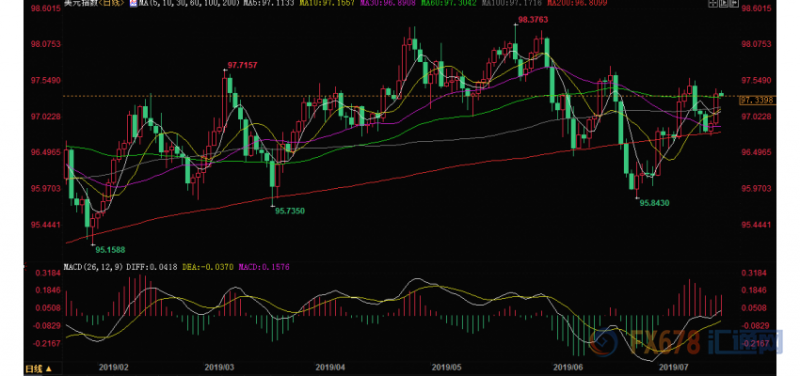Click the arrow expand icon at top right
The image size is (800, 376).
pyautogui.click(x=734, y=3)
